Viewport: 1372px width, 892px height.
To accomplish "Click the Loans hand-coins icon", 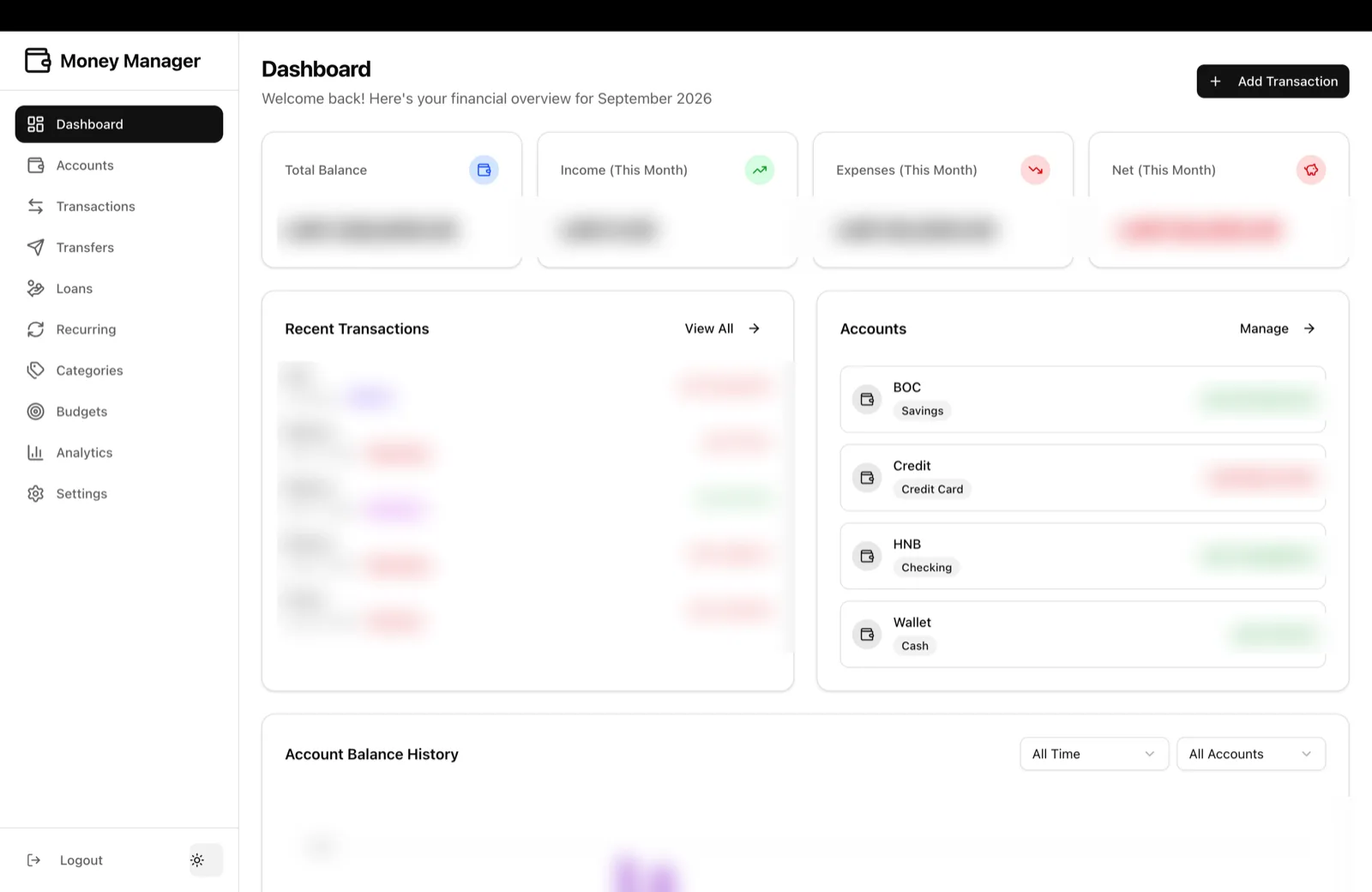I will click(35, 289).
